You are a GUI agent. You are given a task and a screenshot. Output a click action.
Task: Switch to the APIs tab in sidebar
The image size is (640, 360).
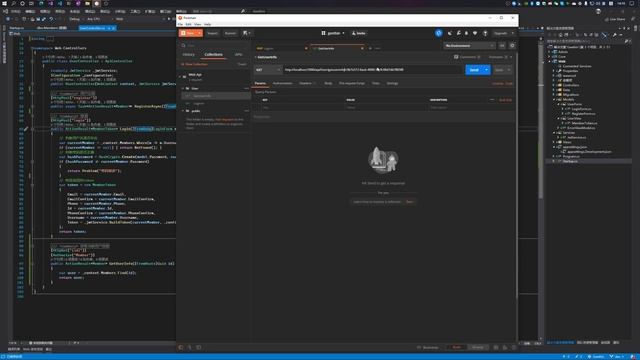tap(238, 54)
